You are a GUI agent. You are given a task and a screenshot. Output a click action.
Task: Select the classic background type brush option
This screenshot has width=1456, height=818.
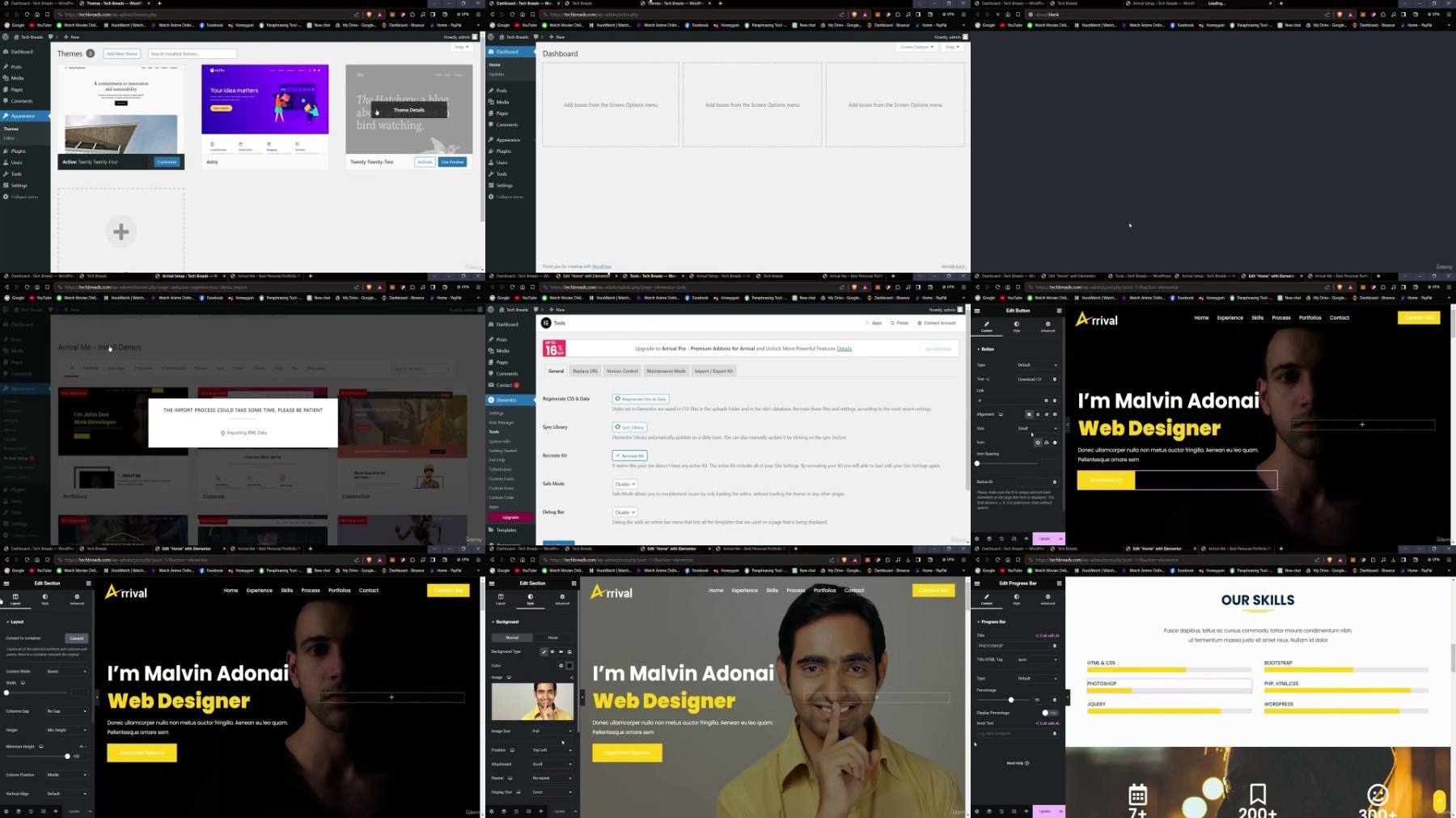[544, 651]
